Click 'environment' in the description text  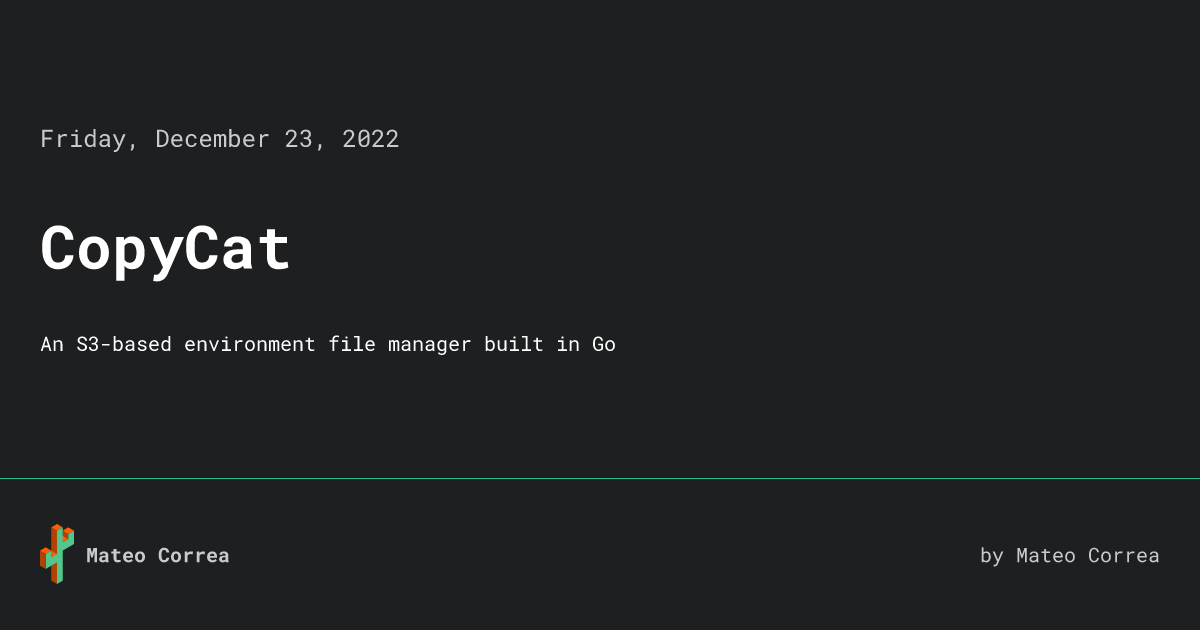pyautogui.click(x=249, y=344)
